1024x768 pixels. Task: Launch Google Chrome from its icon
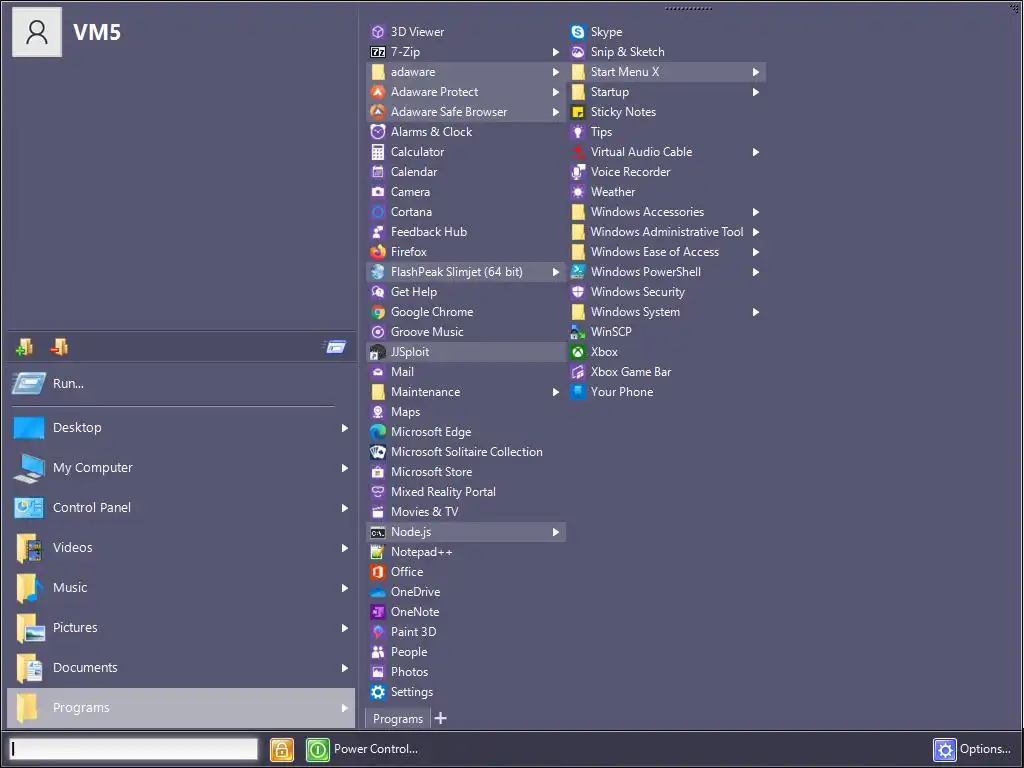click(x=377, y=312)
